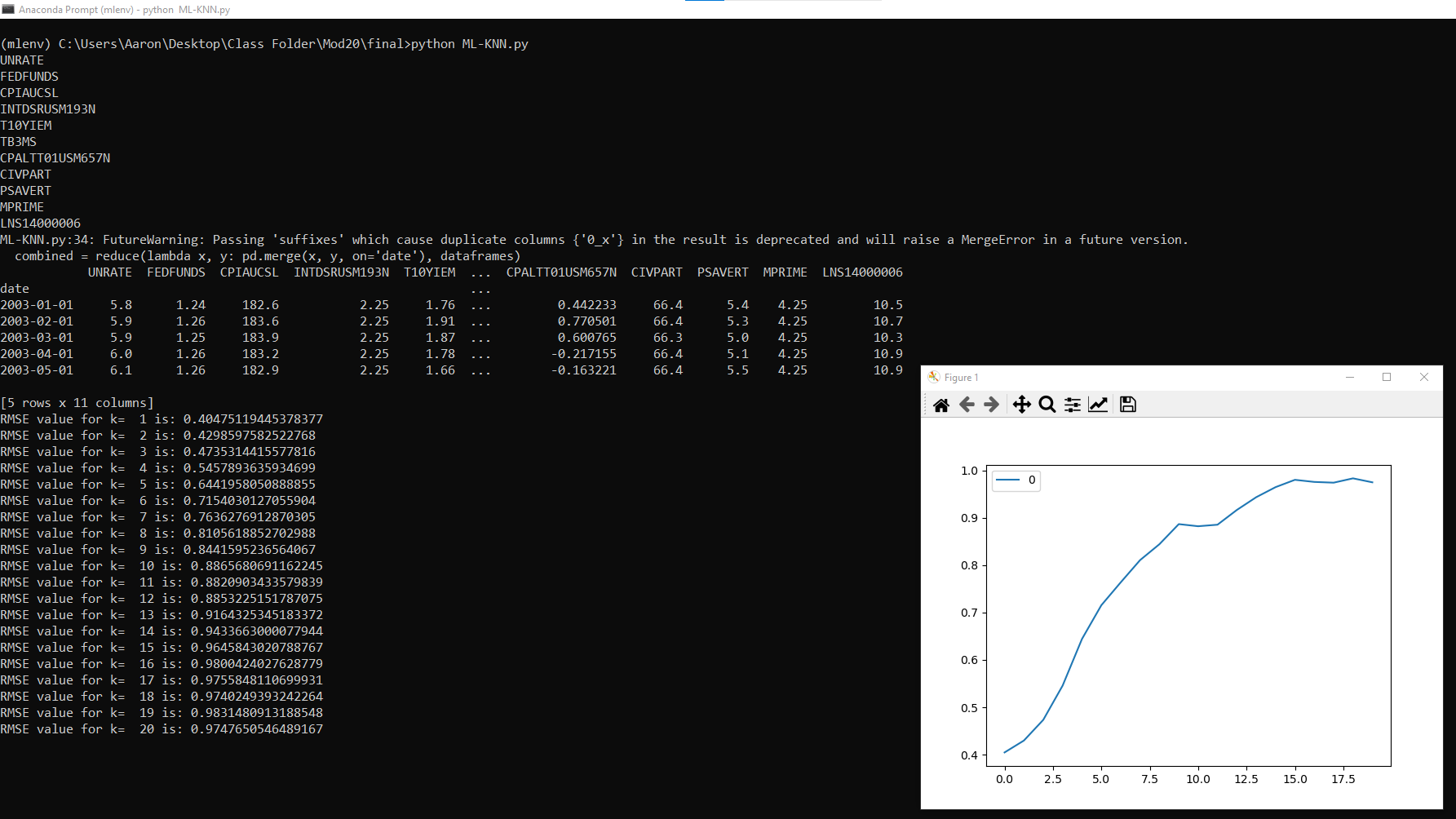Click the legend entry labeled 0

[1016, 480]
